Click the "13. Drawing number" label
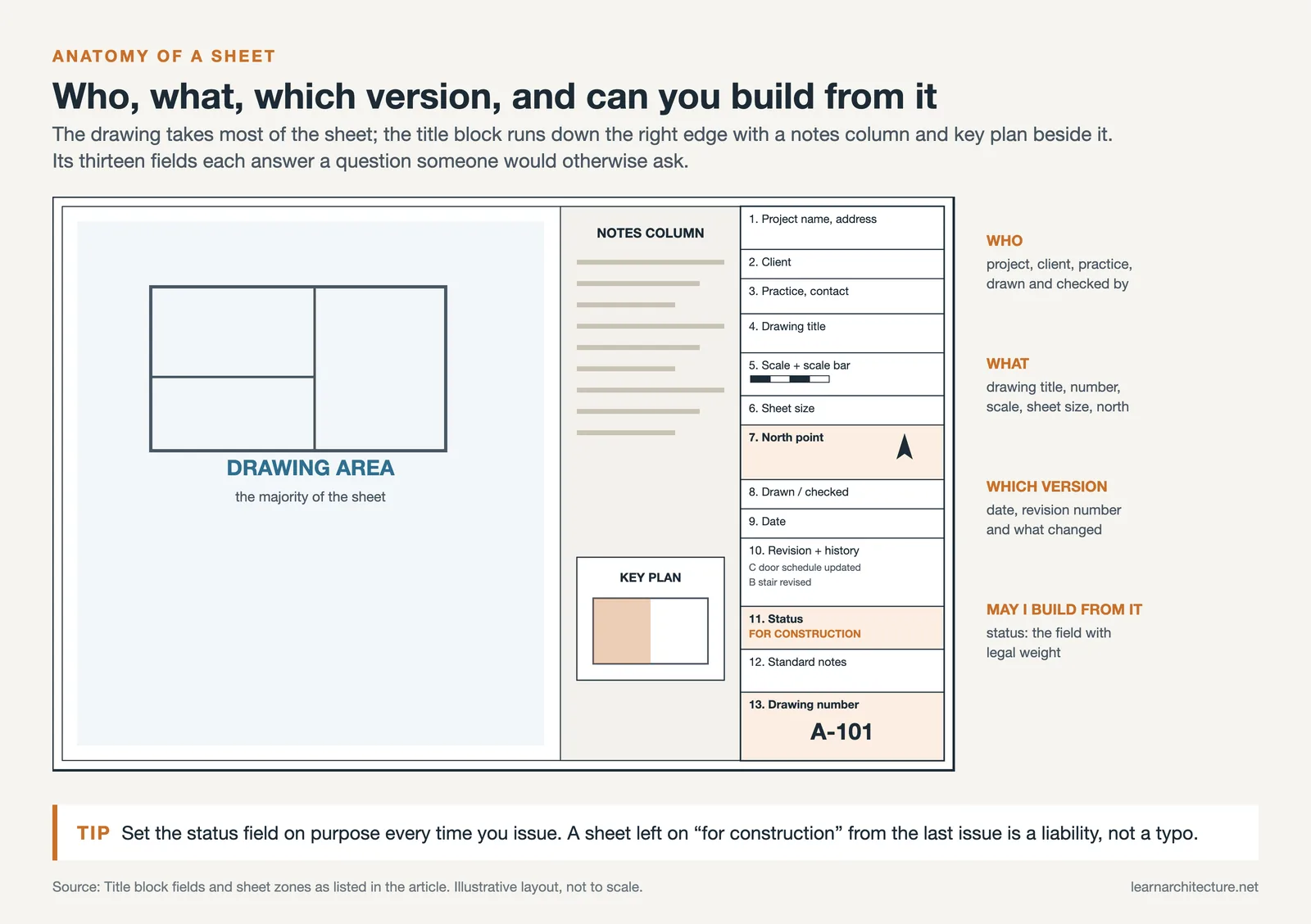 tap(804, 704)
